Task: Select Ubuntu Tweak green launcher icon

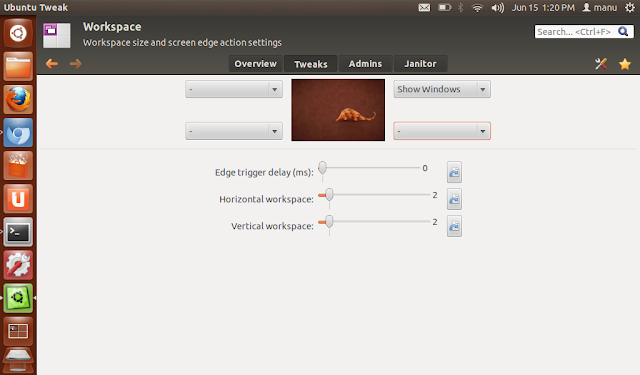Action: point(18,298)
